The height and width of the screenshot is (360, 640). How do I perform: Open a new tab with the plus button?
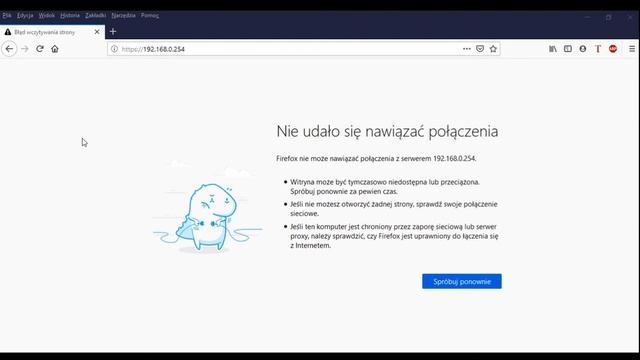[x=113, y=32]
